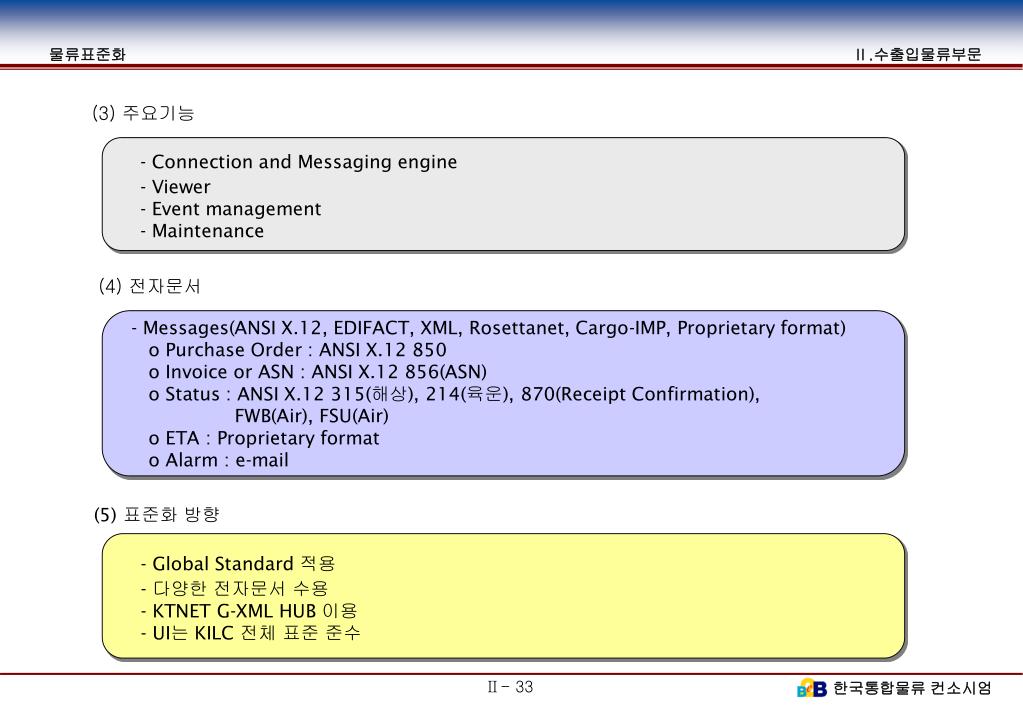Select the Viewer bullet item
The height and width of the screenshot is (708, 1023).
[176, 187]
